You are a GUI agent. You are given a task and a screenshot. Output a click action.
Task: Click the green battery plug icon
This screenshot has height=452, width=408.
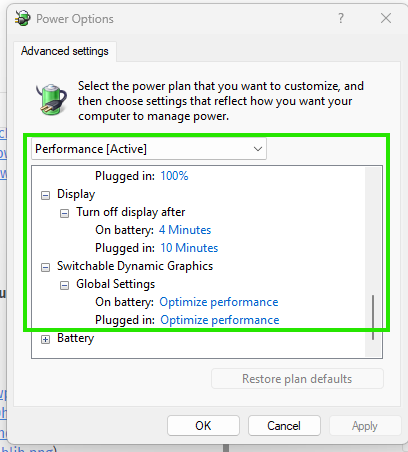[51, 99]
